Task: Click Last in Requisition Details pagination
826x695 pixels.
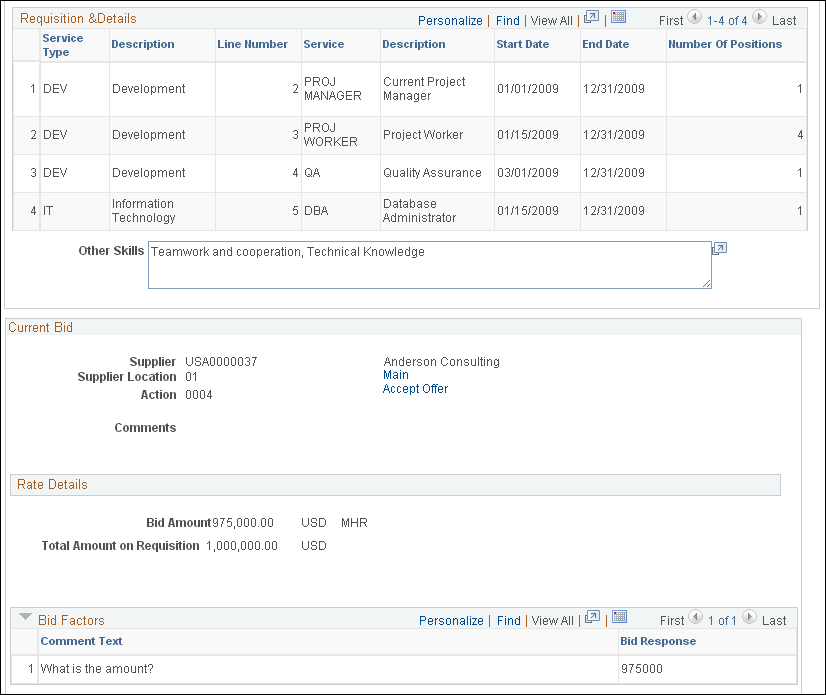Action: point(785,19)
